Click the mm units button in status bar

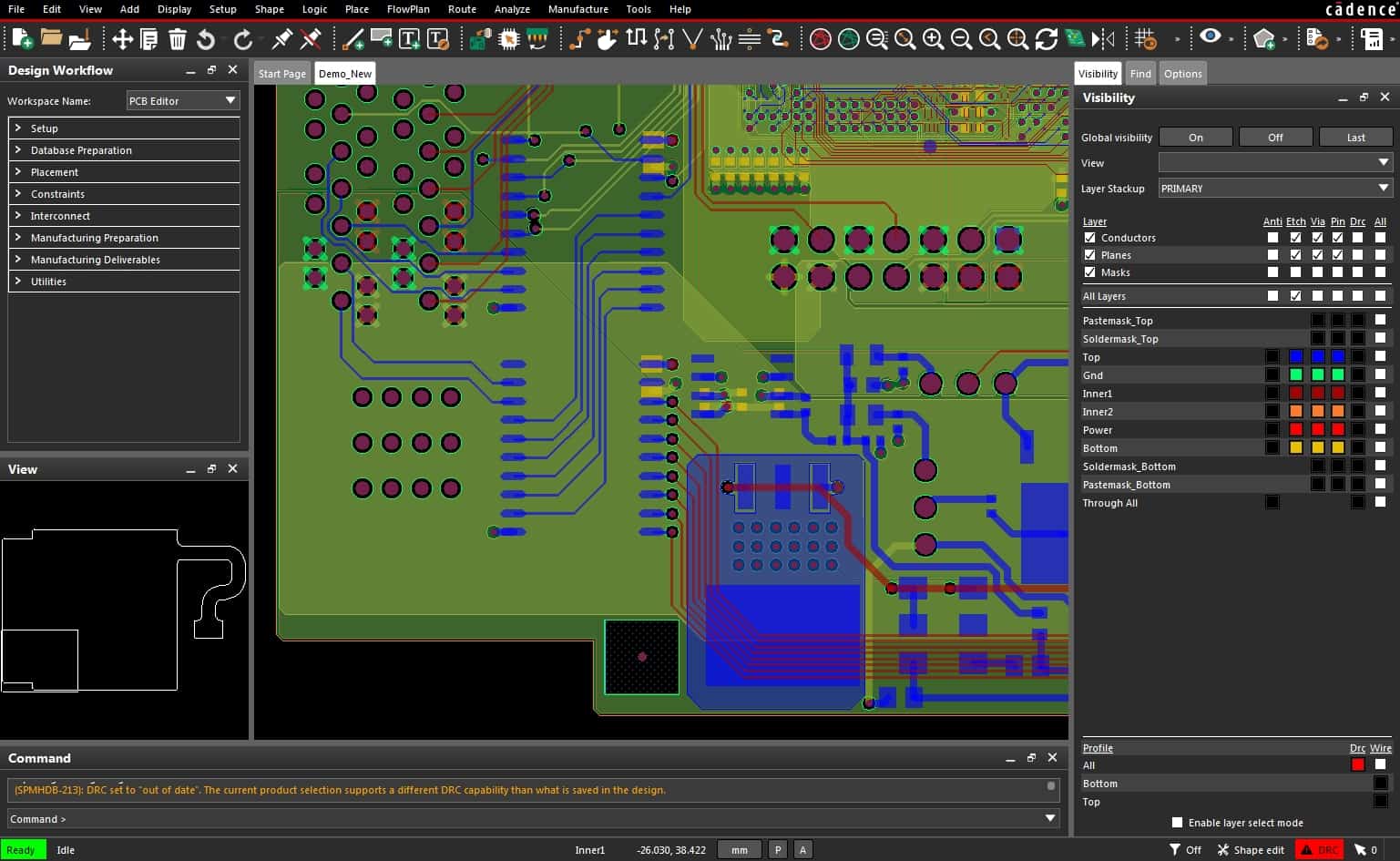pos(740,849)
